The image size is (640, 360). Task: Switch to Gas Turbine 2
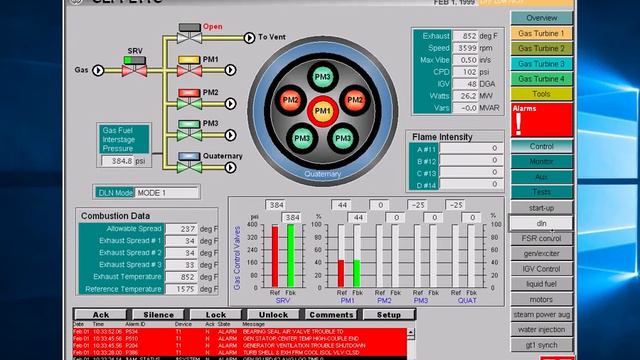(x=542, y=48)
